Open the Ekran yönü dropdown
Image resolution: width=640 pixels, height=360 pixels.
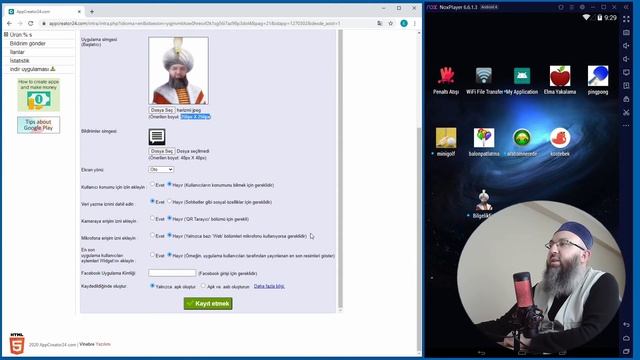pos(161,169)
